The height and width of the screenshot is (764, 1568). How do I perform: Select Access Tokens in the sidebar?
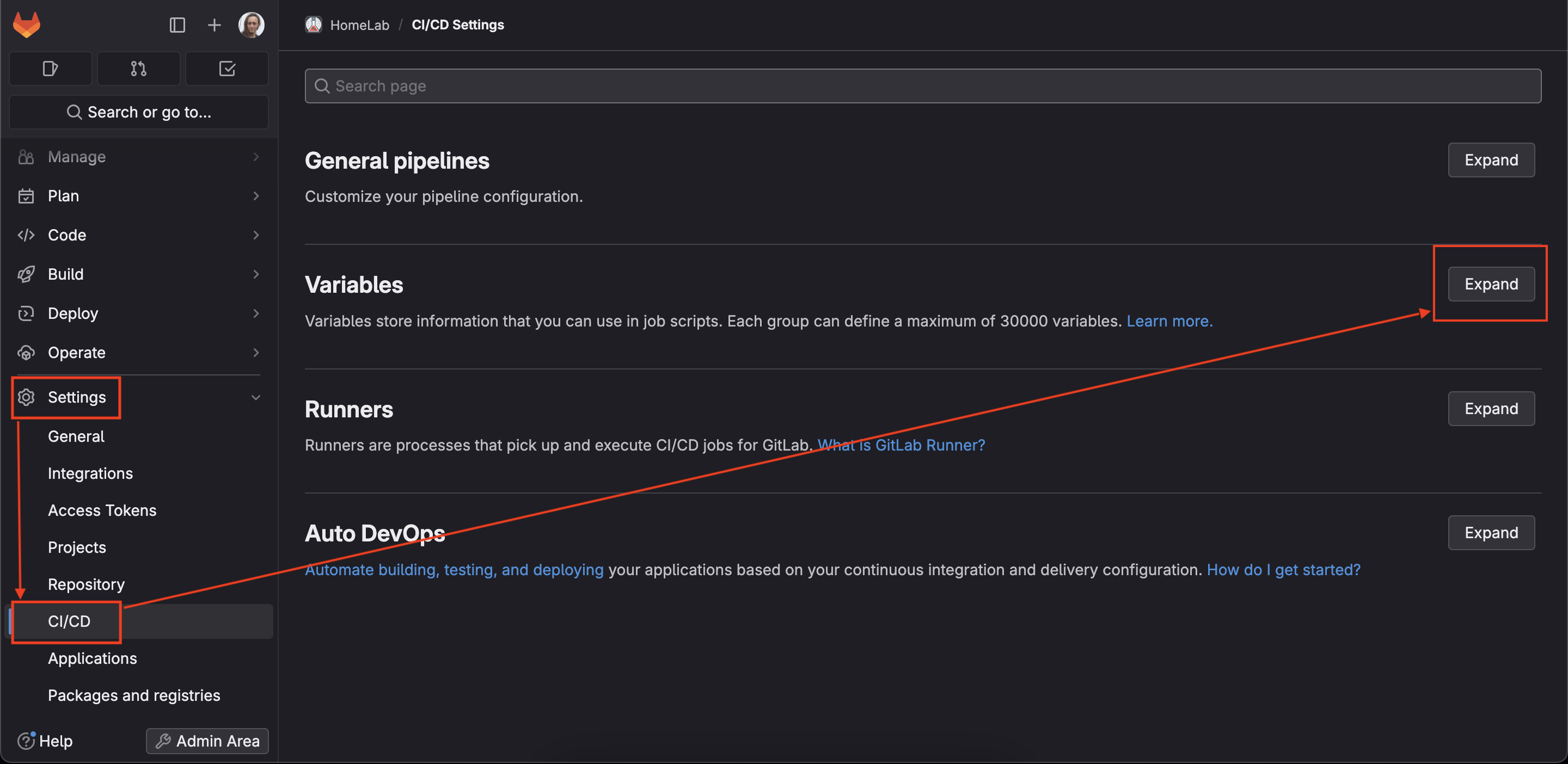(x=102, y=510)
